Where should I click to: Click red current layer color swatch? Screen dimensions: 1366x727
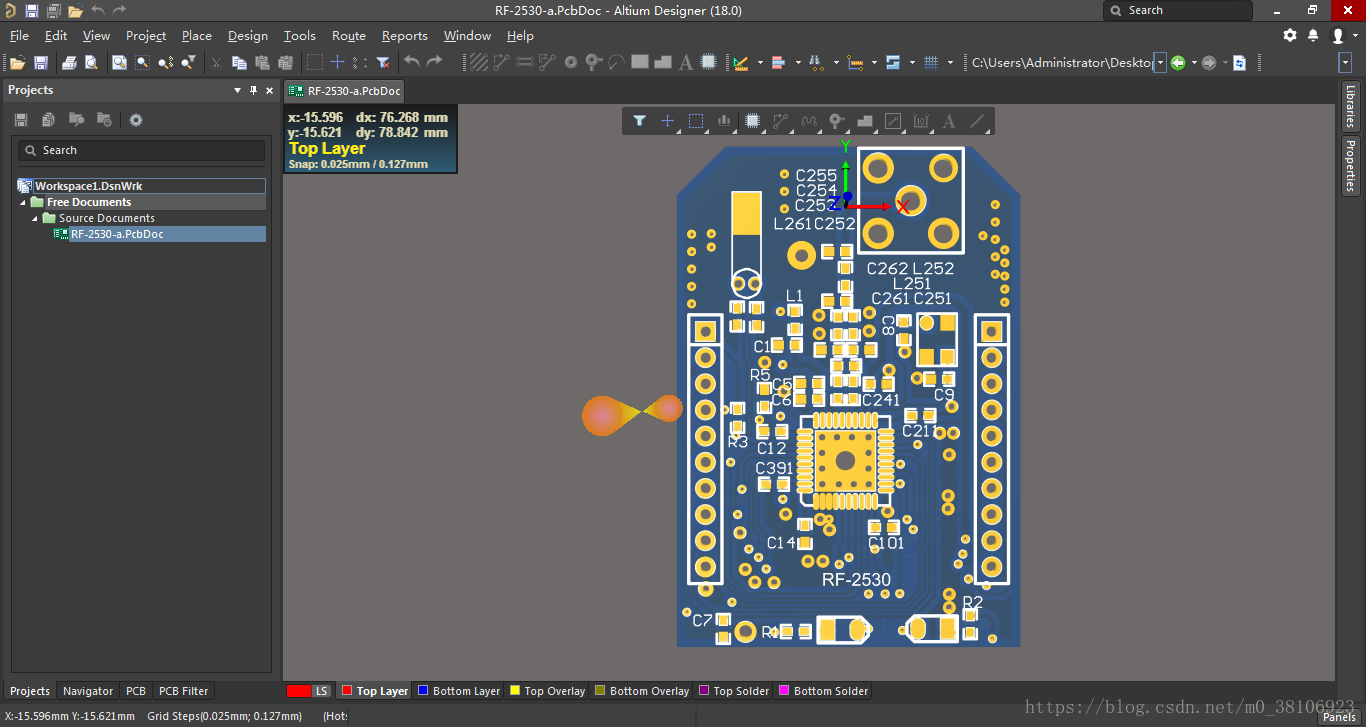pos(298,691)
